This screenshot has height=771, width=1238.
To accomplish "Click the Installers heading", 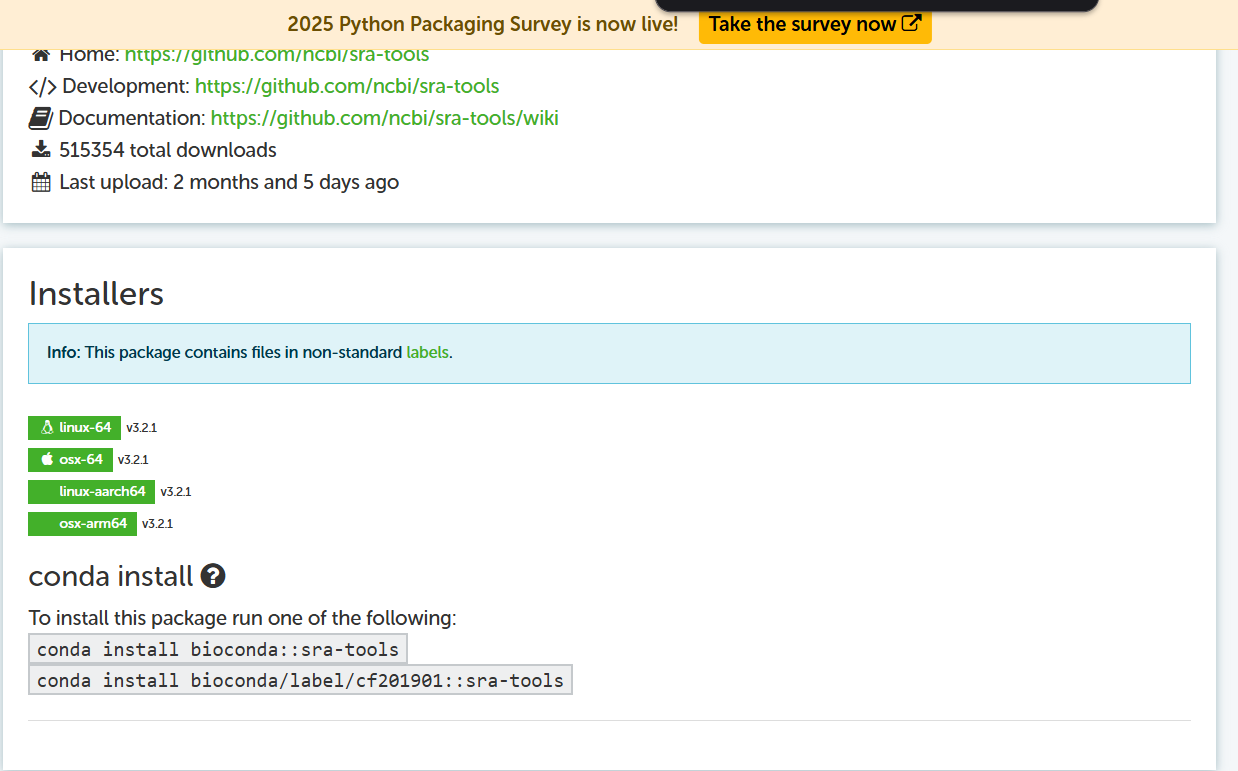I will (96, 294).
